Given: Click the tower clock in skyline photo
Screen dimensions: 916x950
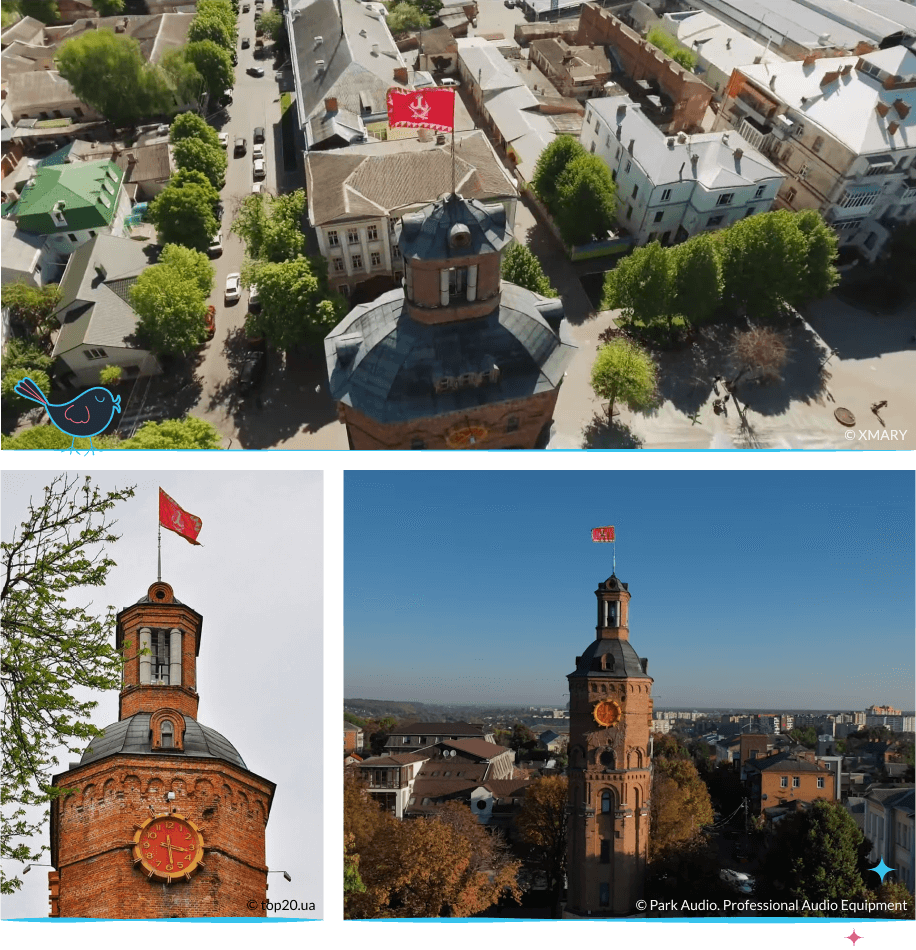Looking at the screenshot, I should [x=606, y=712].
